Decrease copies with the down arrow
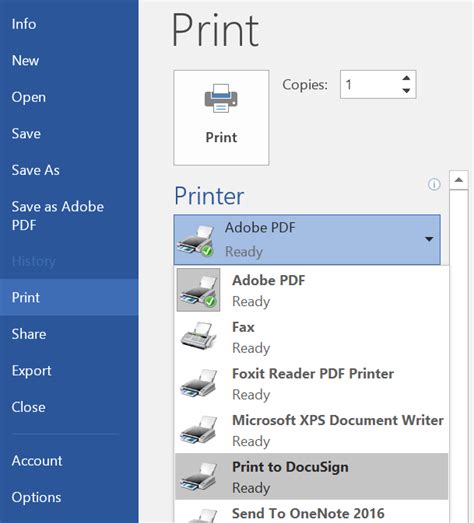474x523 pixels. click(406, 90)
